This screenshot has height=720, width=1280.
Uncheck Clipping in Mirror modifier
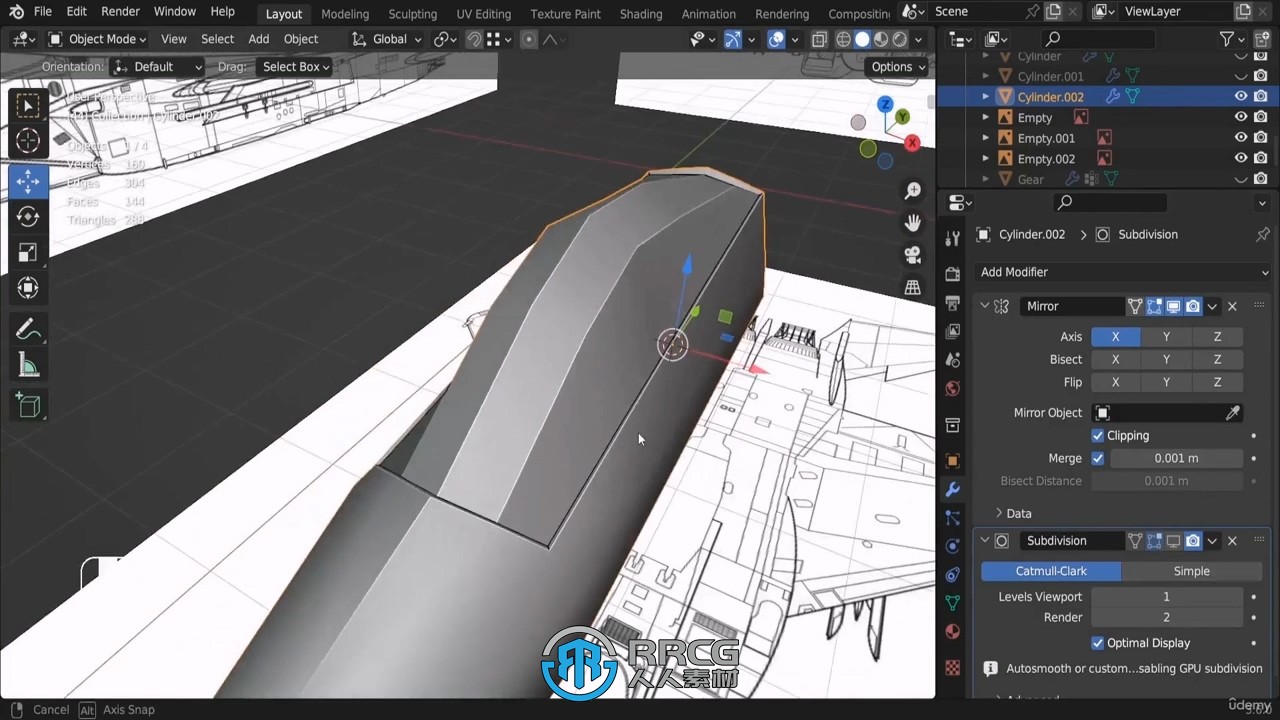1098,435
